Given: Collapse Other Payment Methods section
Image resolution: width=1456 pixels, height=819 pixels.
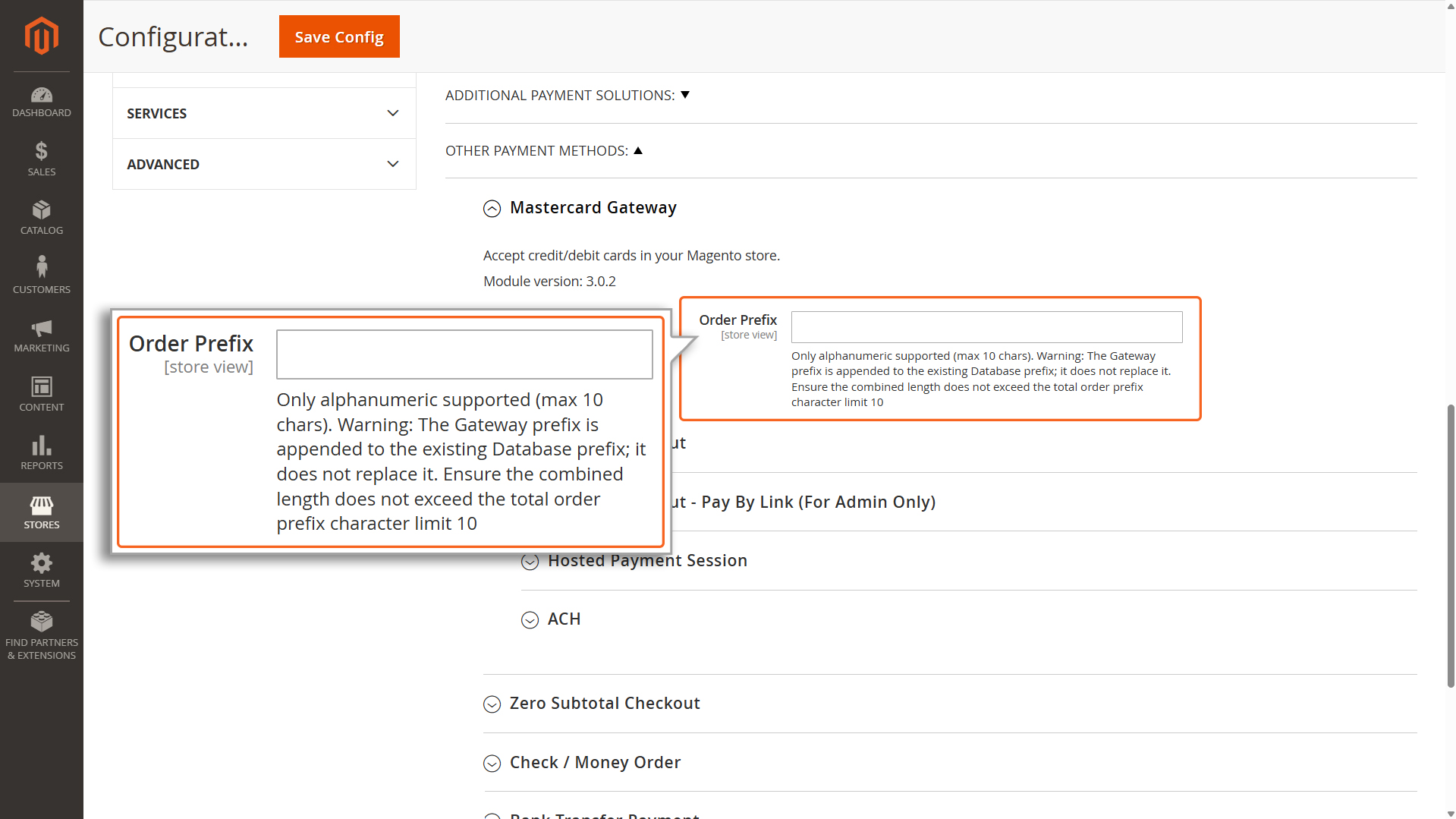Looking at the screenshot, I should [x=543, y=151].
